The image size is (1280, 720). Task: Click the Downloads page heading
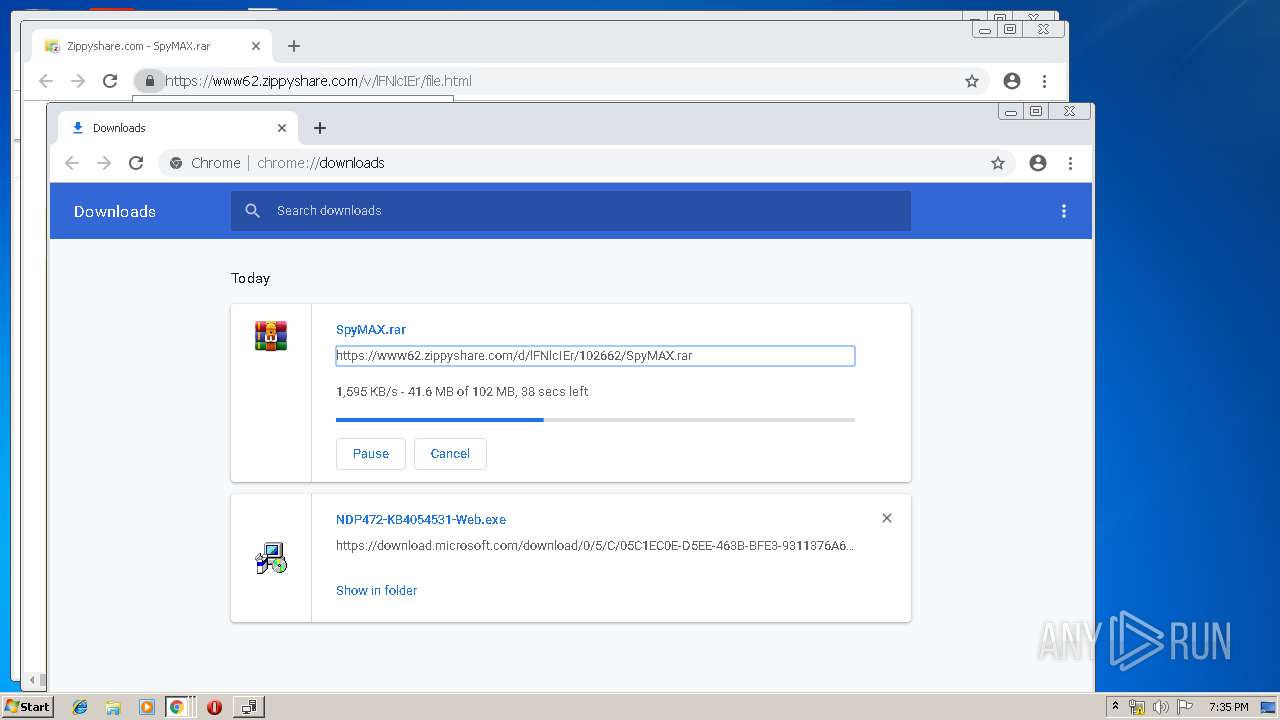pyautogui.click(x=115, y=211)
